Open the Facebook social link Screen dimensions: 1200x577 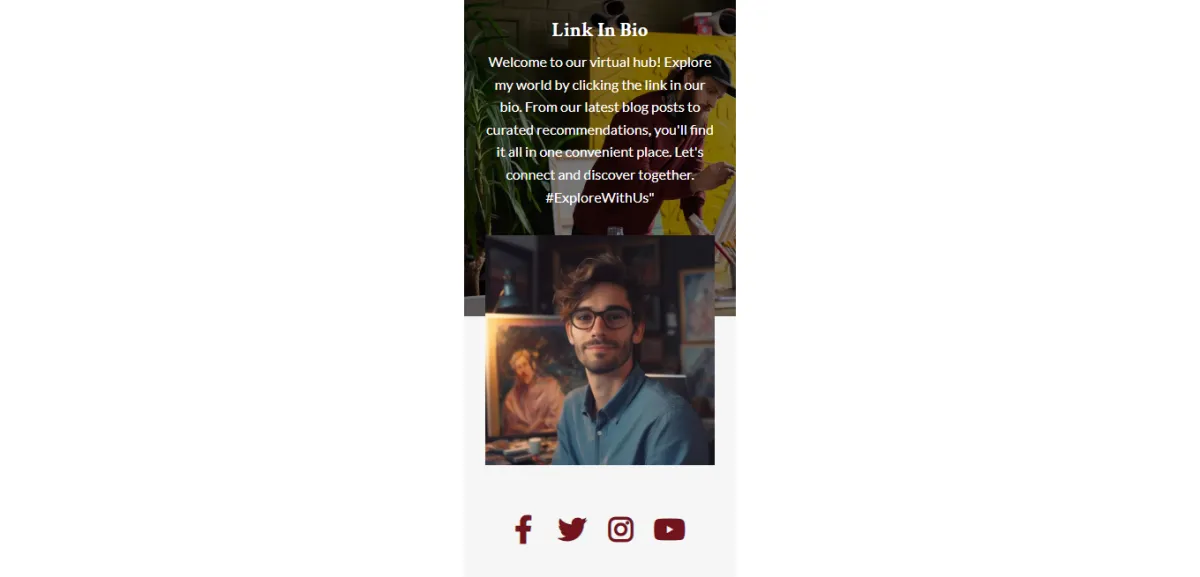tap(523, 529)
